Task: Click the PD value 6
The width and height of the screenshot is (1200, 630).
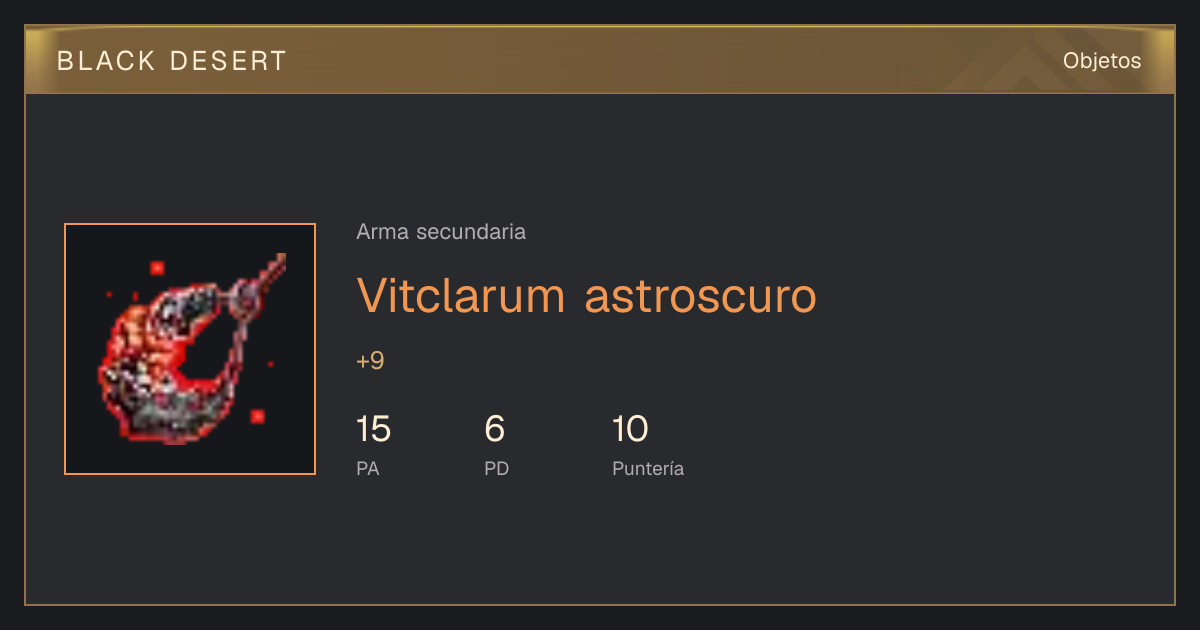Action: tap(494, 430)
